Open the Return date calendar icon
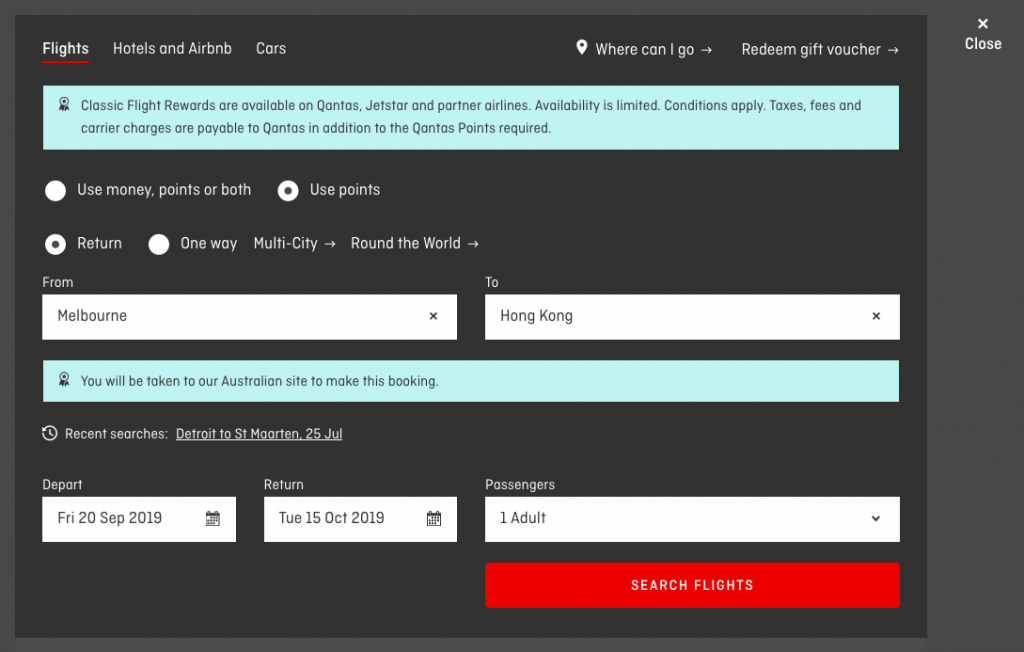This screenshot has height=652, width=1024. (434, 519)
